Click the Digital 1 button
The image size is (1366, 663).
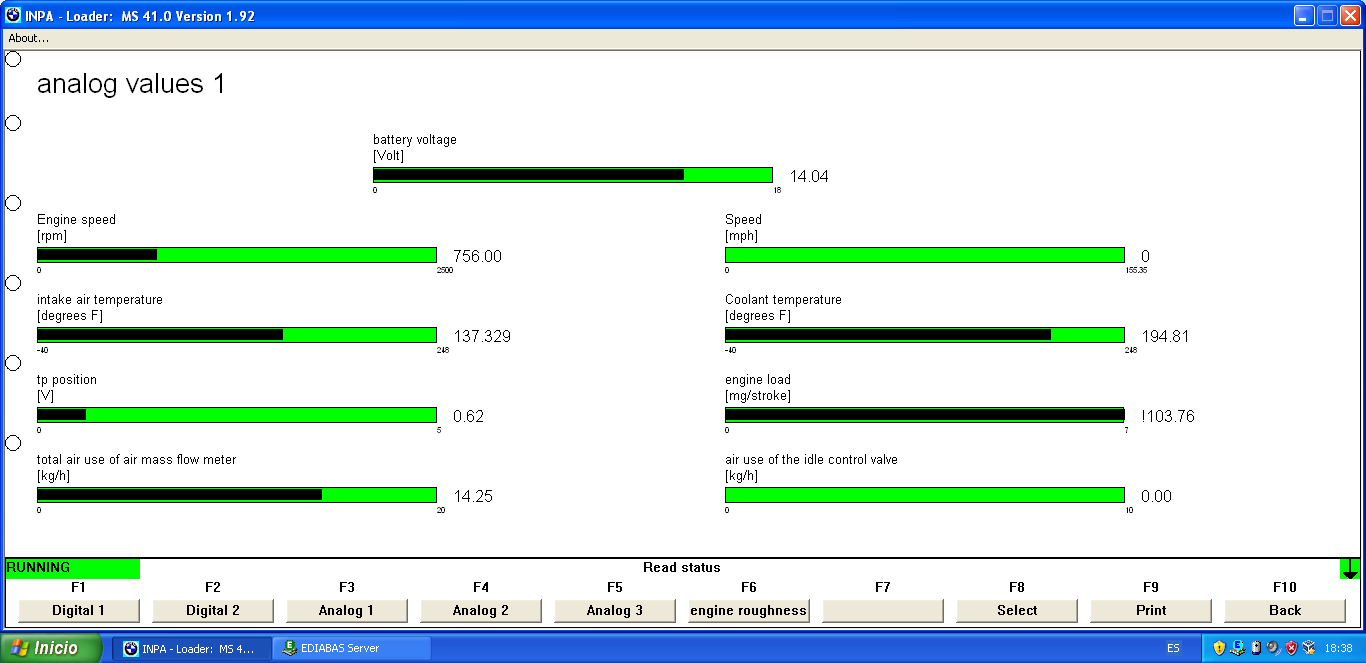79,610
